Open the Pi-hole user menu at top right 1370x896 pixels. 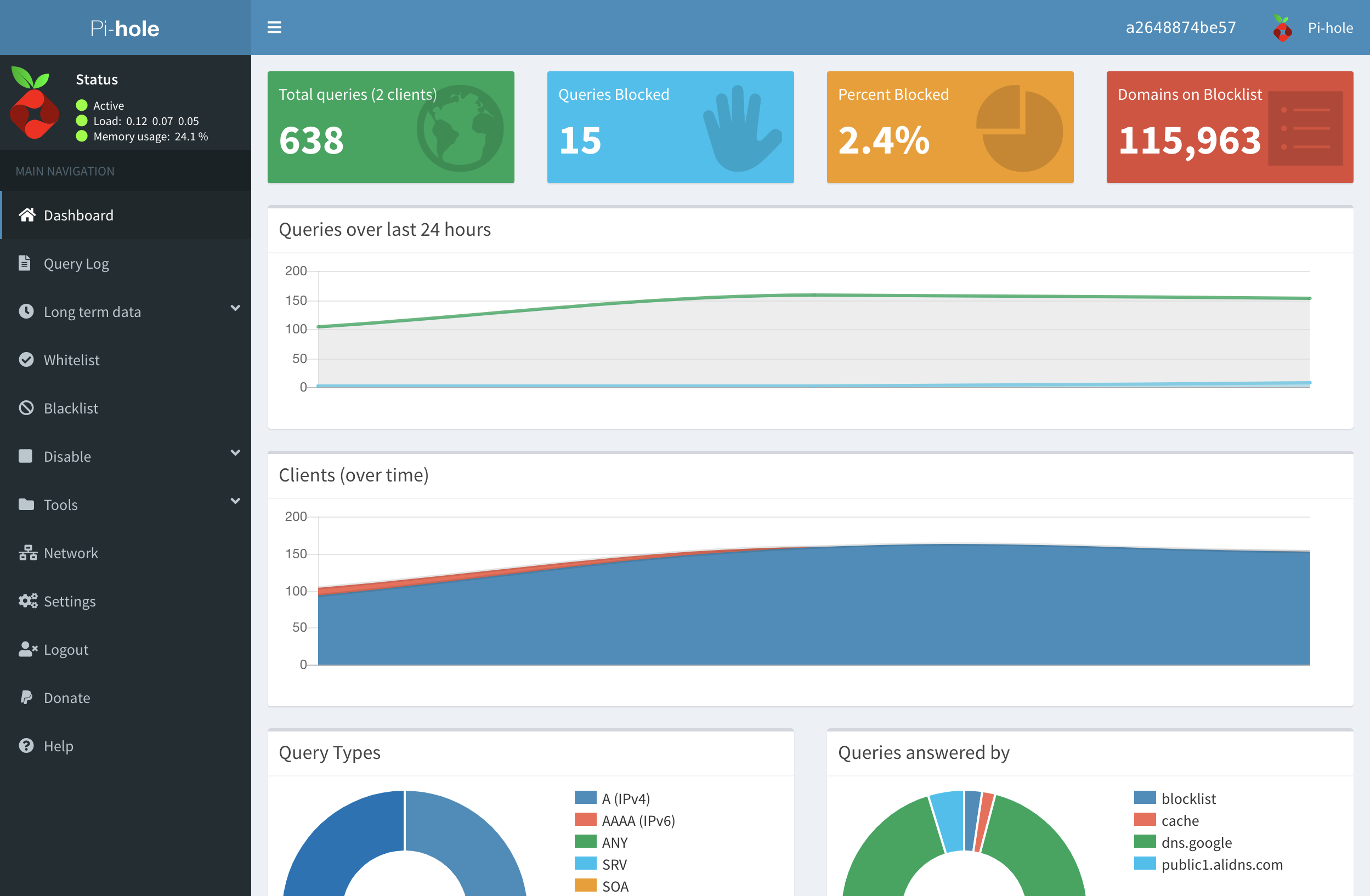(x=1314, y=27)
